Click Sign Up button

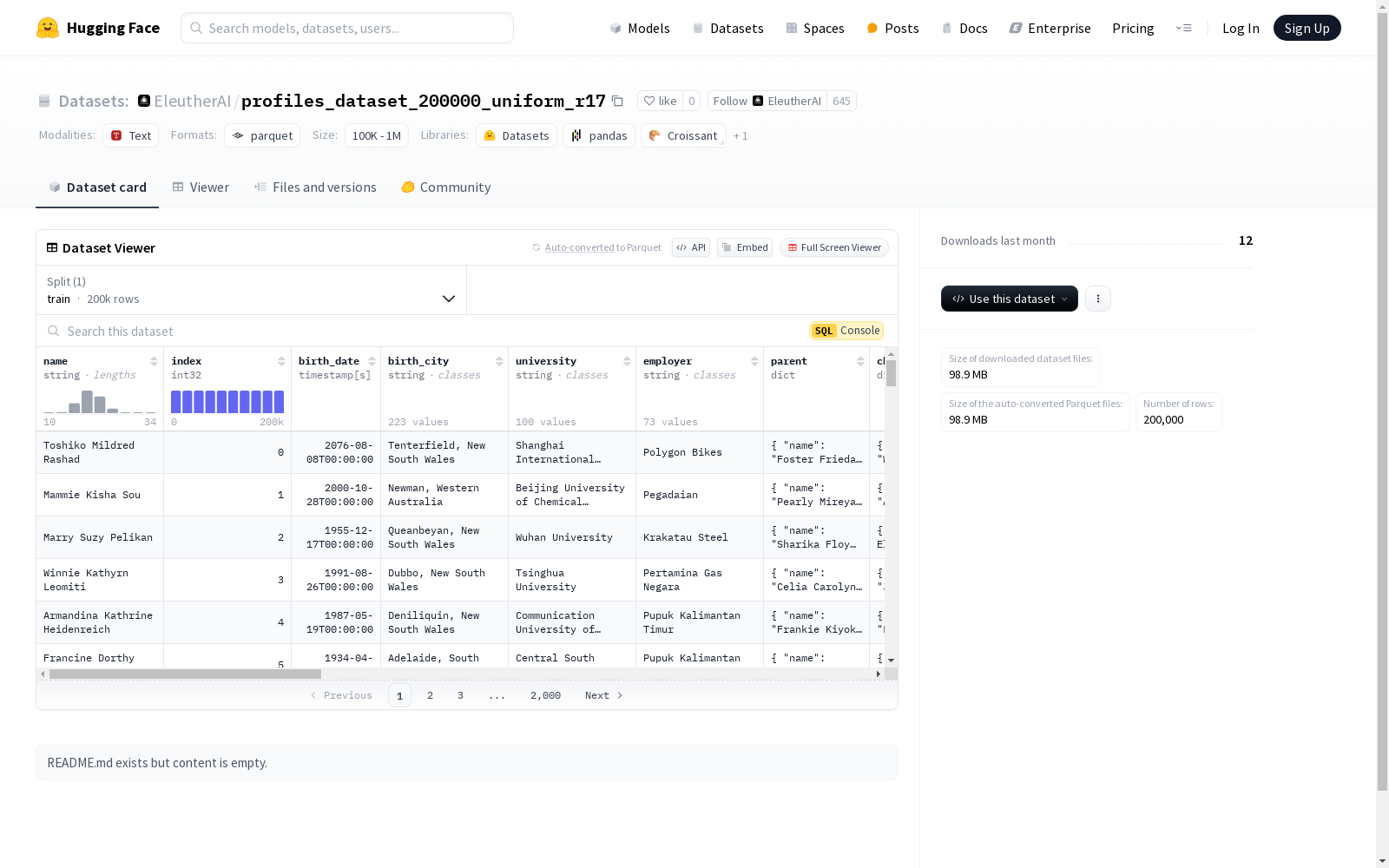tap(1307, 28)
